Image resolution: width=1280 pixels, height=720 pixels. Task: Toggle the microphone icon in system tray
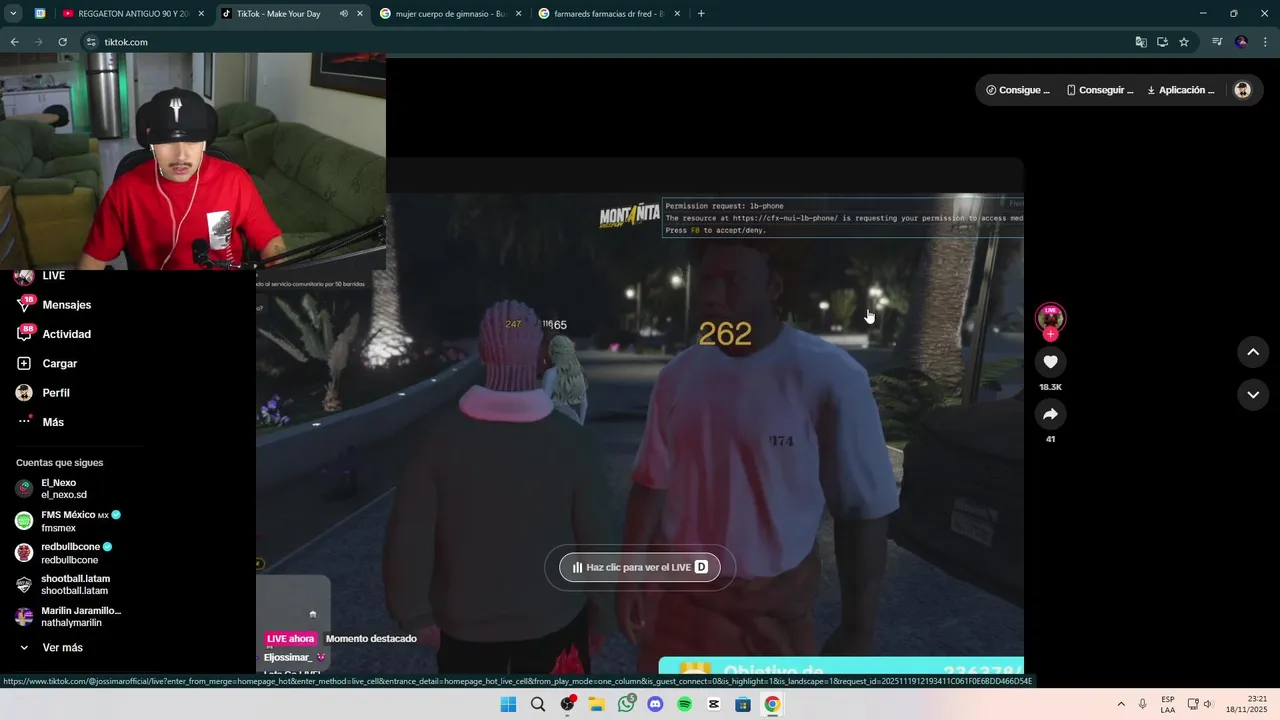pyautogui.click(x=1142, y=704)
